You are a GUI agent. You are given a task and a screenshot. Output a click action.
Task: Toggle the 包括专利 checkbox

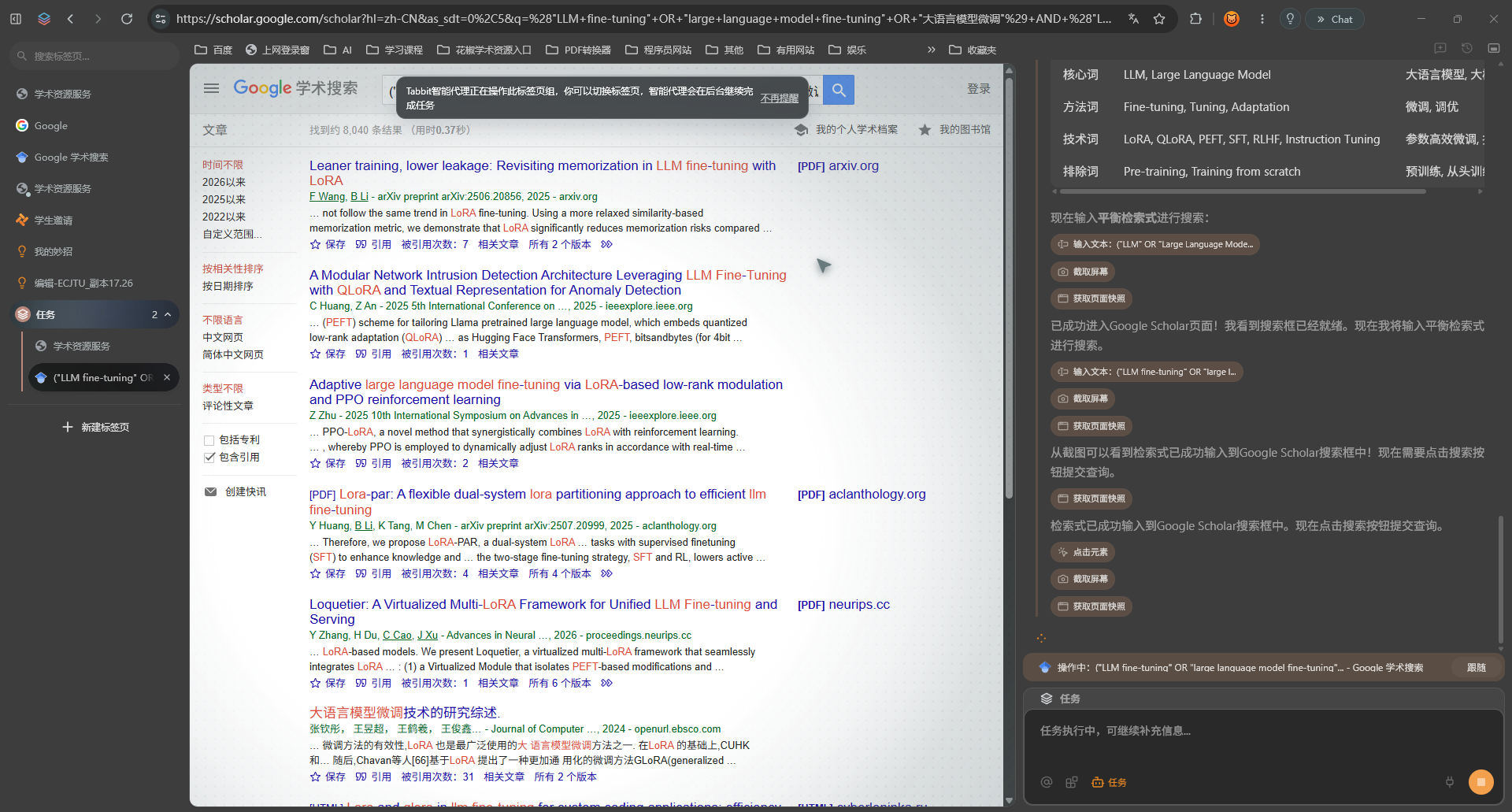coord(209,440)
